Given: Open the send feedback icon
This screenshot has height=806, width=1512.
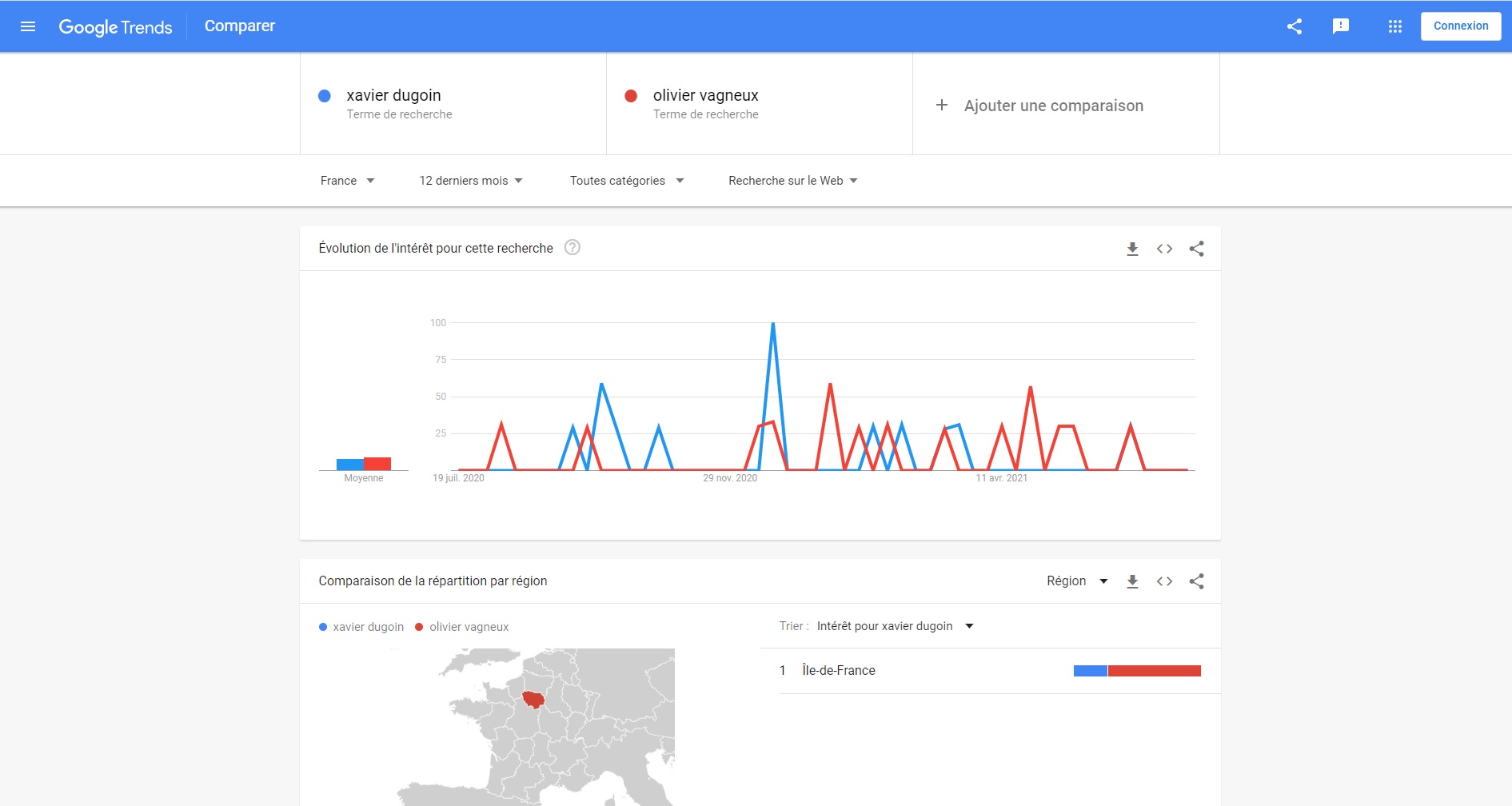Looking at the screenshot, I should [x=1341, y=26].
